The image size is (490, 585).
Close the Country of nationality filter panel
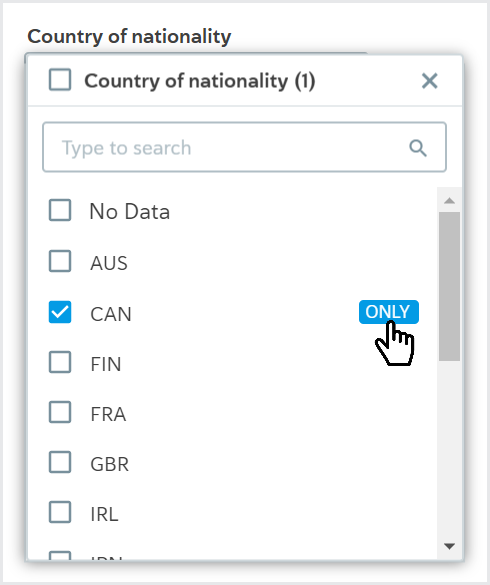click(429, 81)
